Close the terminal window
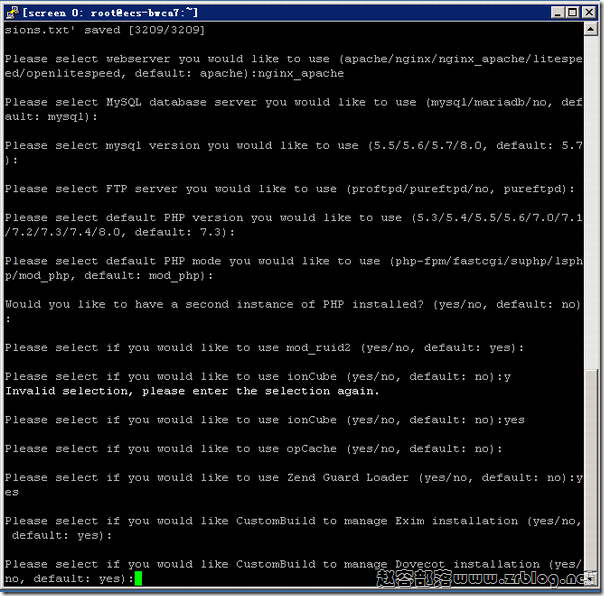Image resolution: width=604 pixels, height=596 pixels. pos(589,13)
